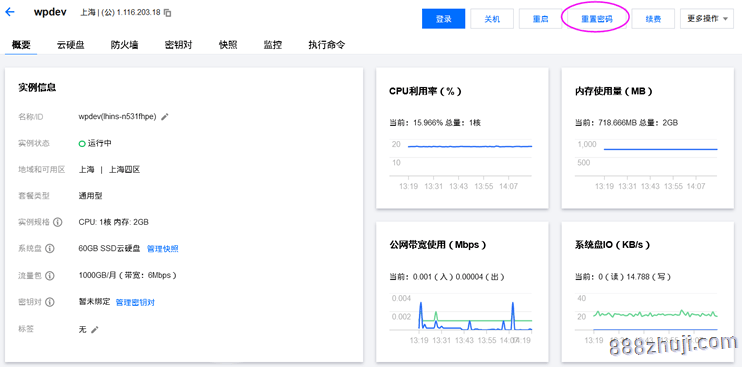Viewport: 742px width, 367px height.
Task: Follow the 管理快照 link
Action: [x=163, y=249]
